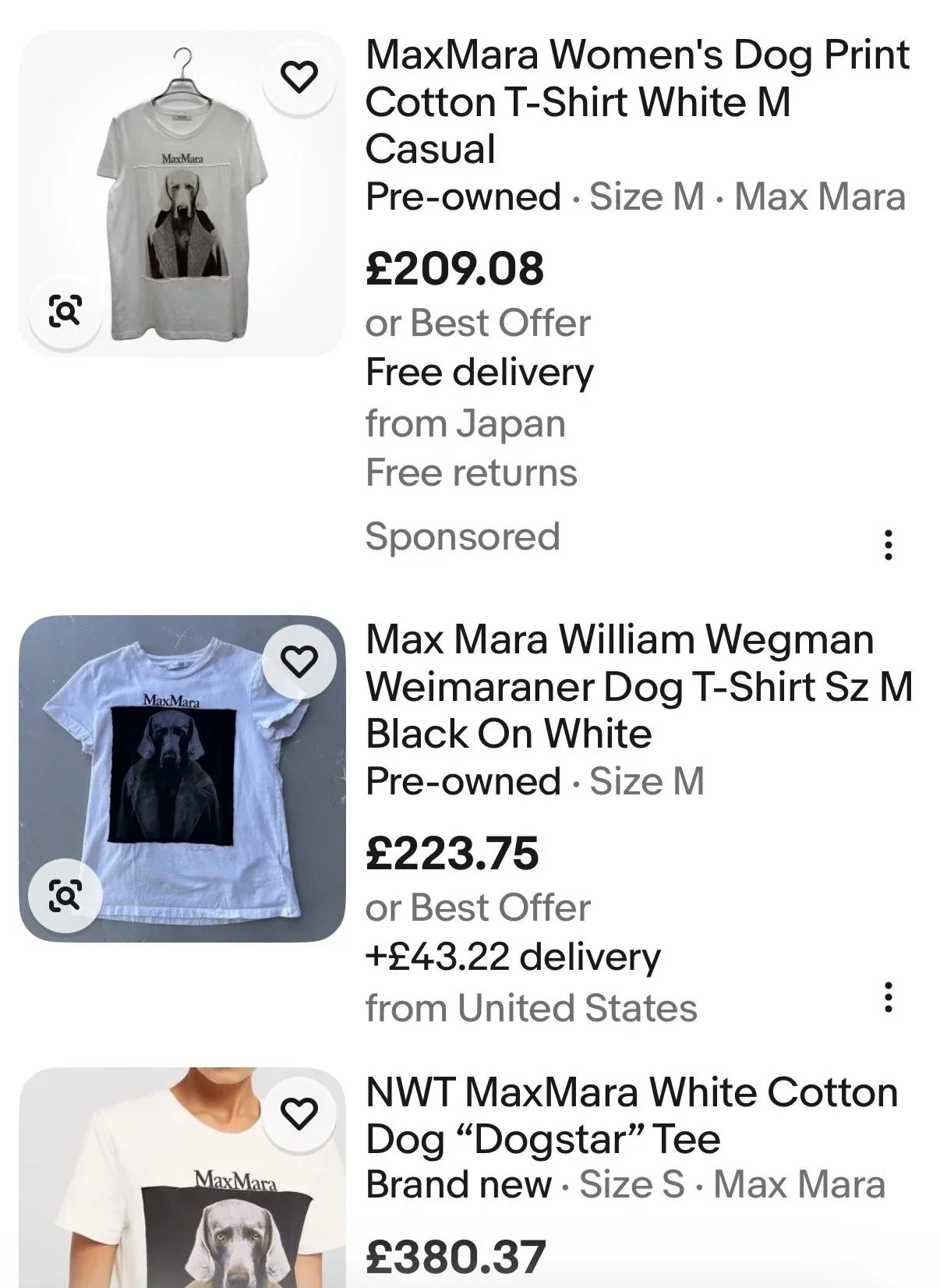View photo of shirt on grey background

point(182,779)
